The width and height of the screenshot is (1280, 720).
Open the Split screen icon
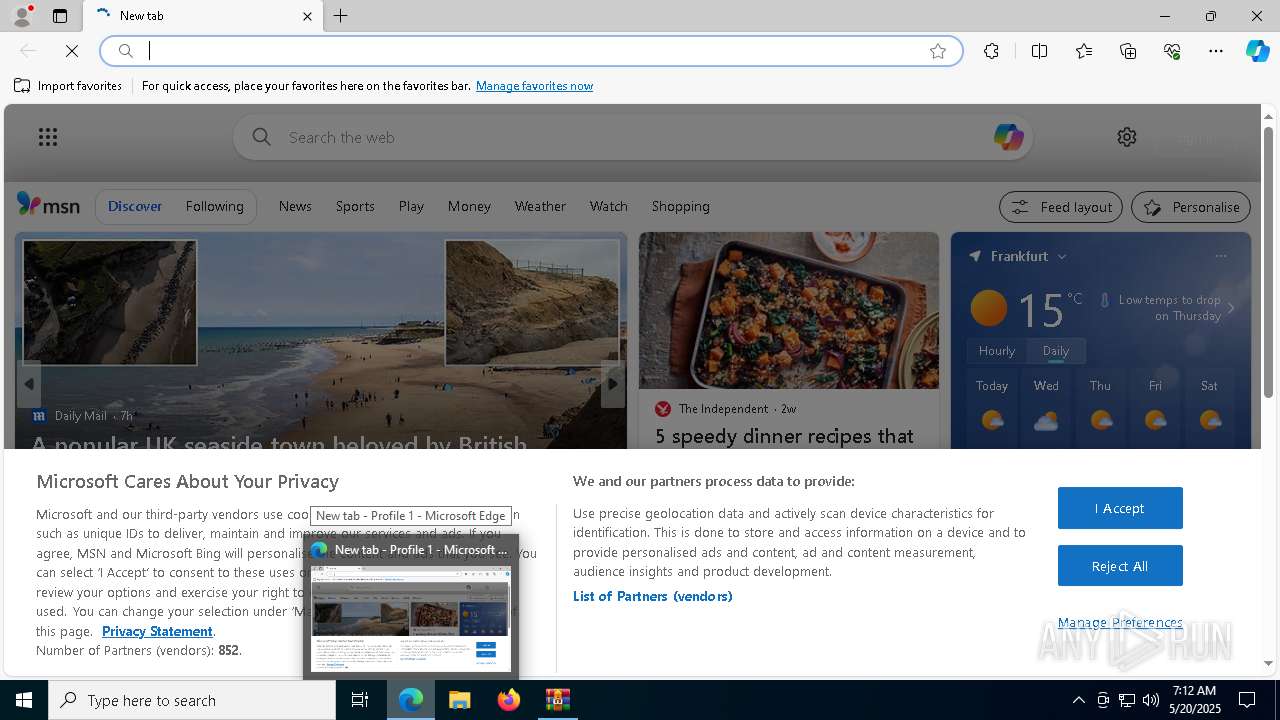[x=1039, y=51]
